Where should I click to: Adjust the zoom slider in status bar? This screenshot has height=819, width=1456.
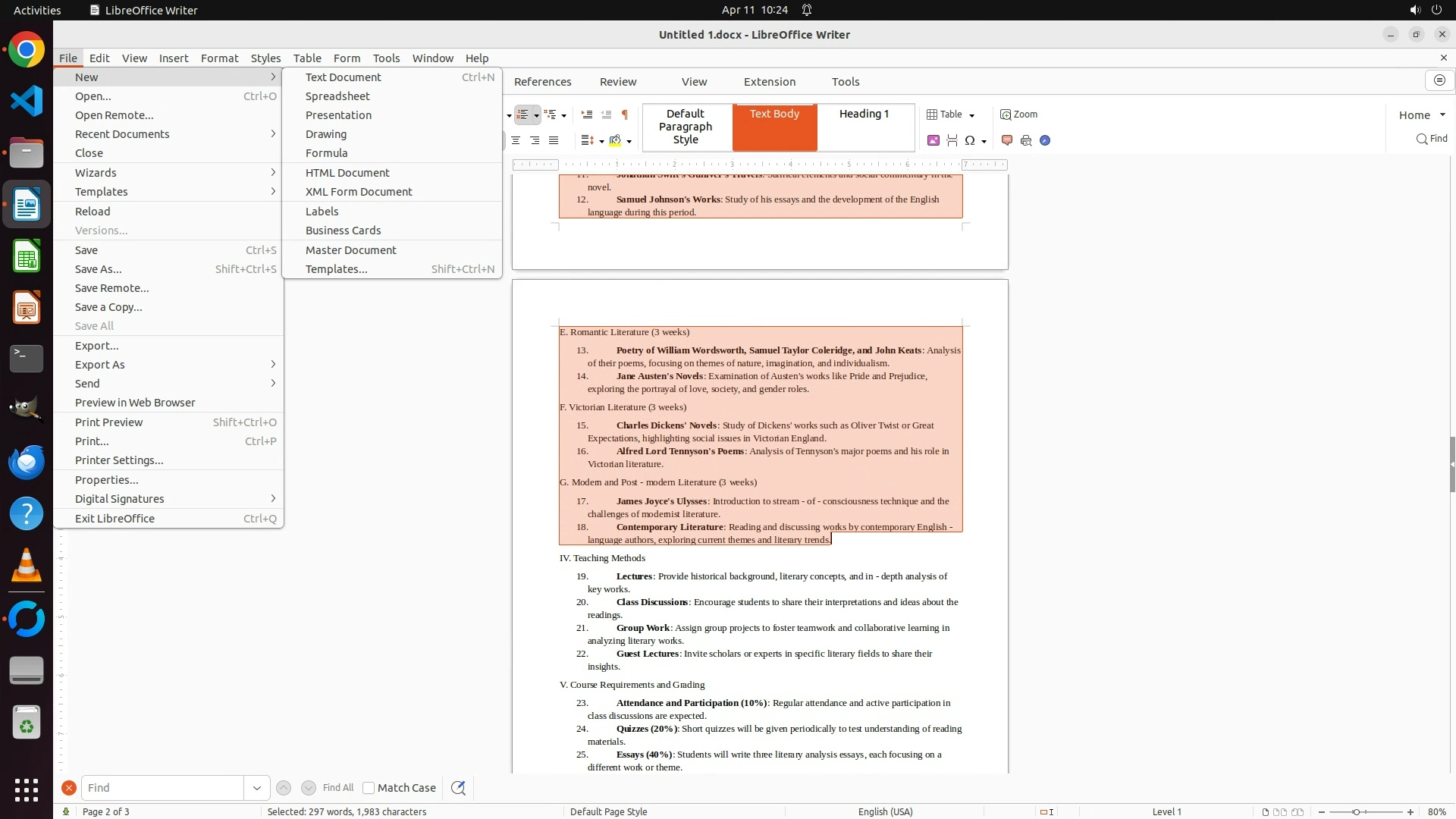pos(1356,811)
